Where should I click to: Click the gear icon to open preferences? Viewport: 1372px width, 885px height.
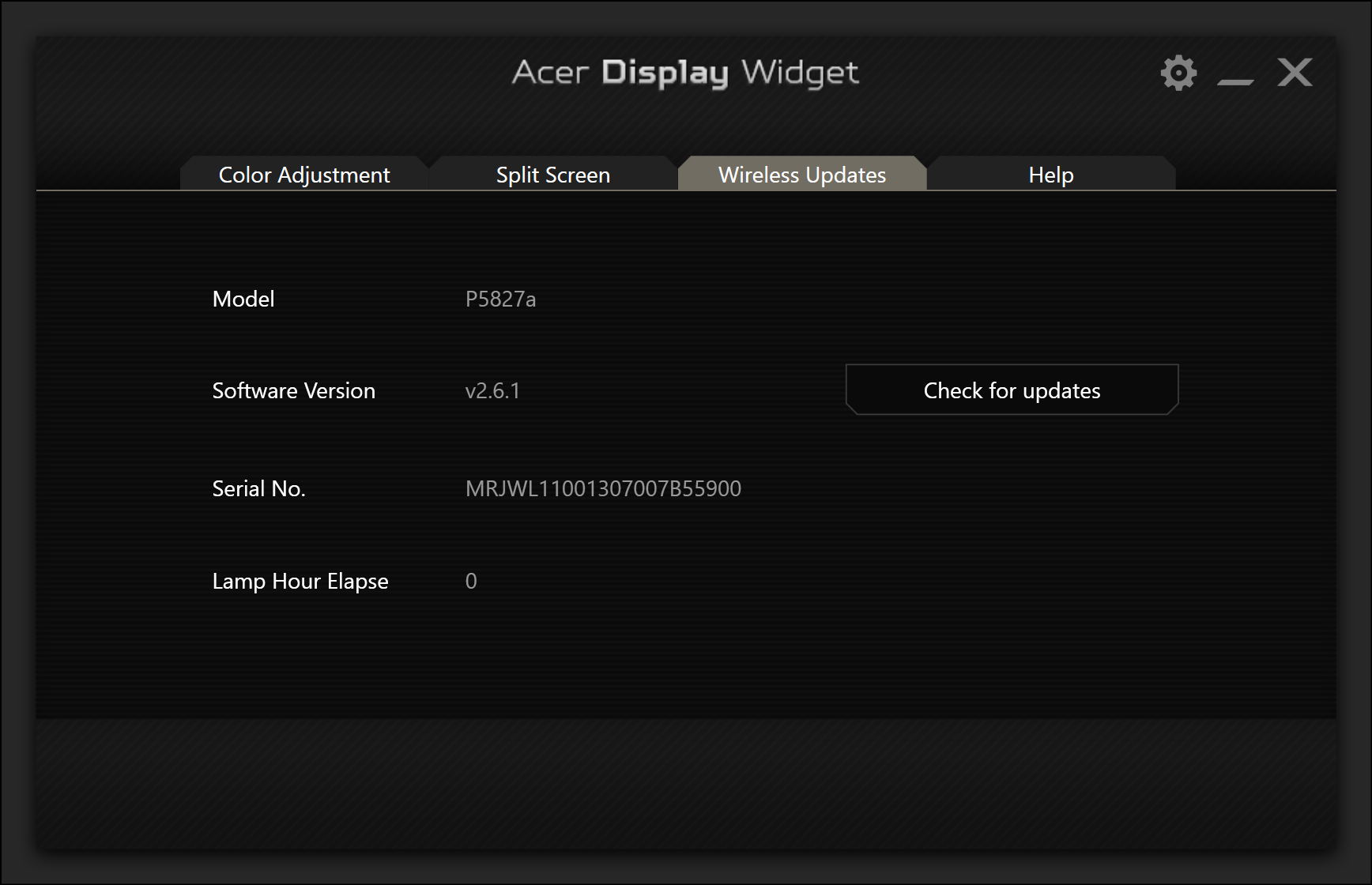(1178, 72)
